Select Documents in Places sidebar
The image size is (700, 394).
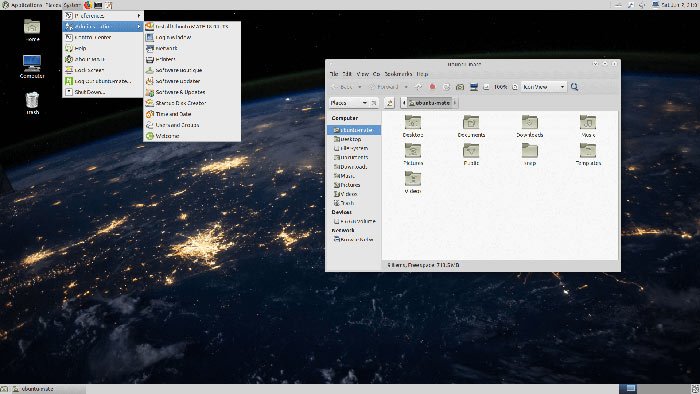click(x=354, y=158)
